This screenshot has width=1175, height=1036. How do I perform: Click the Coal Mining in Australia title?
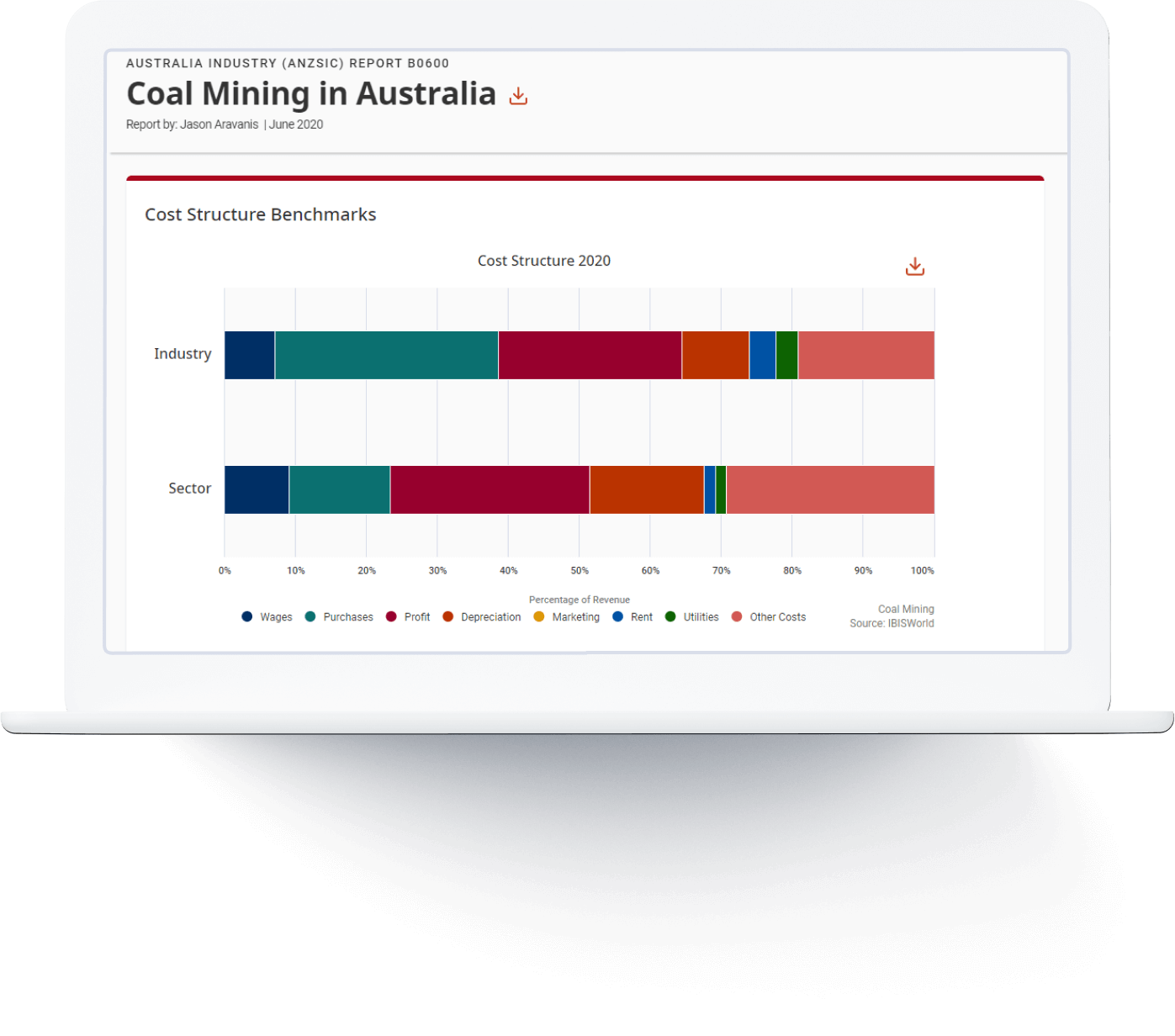point(311,94)
